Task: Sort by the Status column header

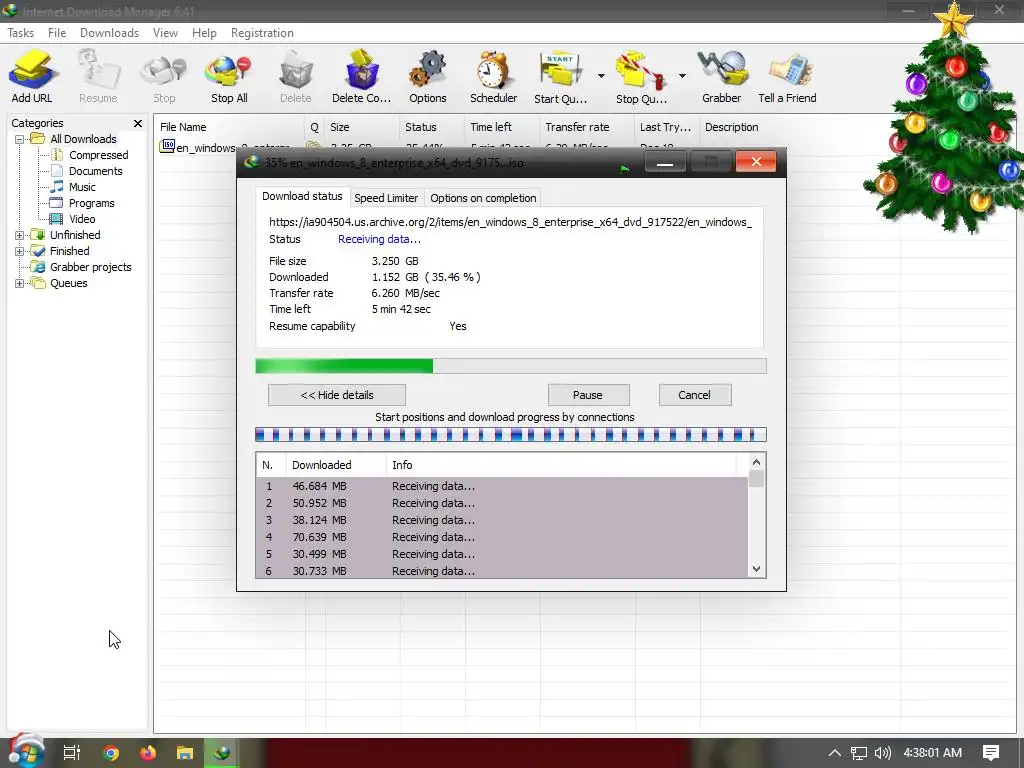Action: click(x=431, y=127)
